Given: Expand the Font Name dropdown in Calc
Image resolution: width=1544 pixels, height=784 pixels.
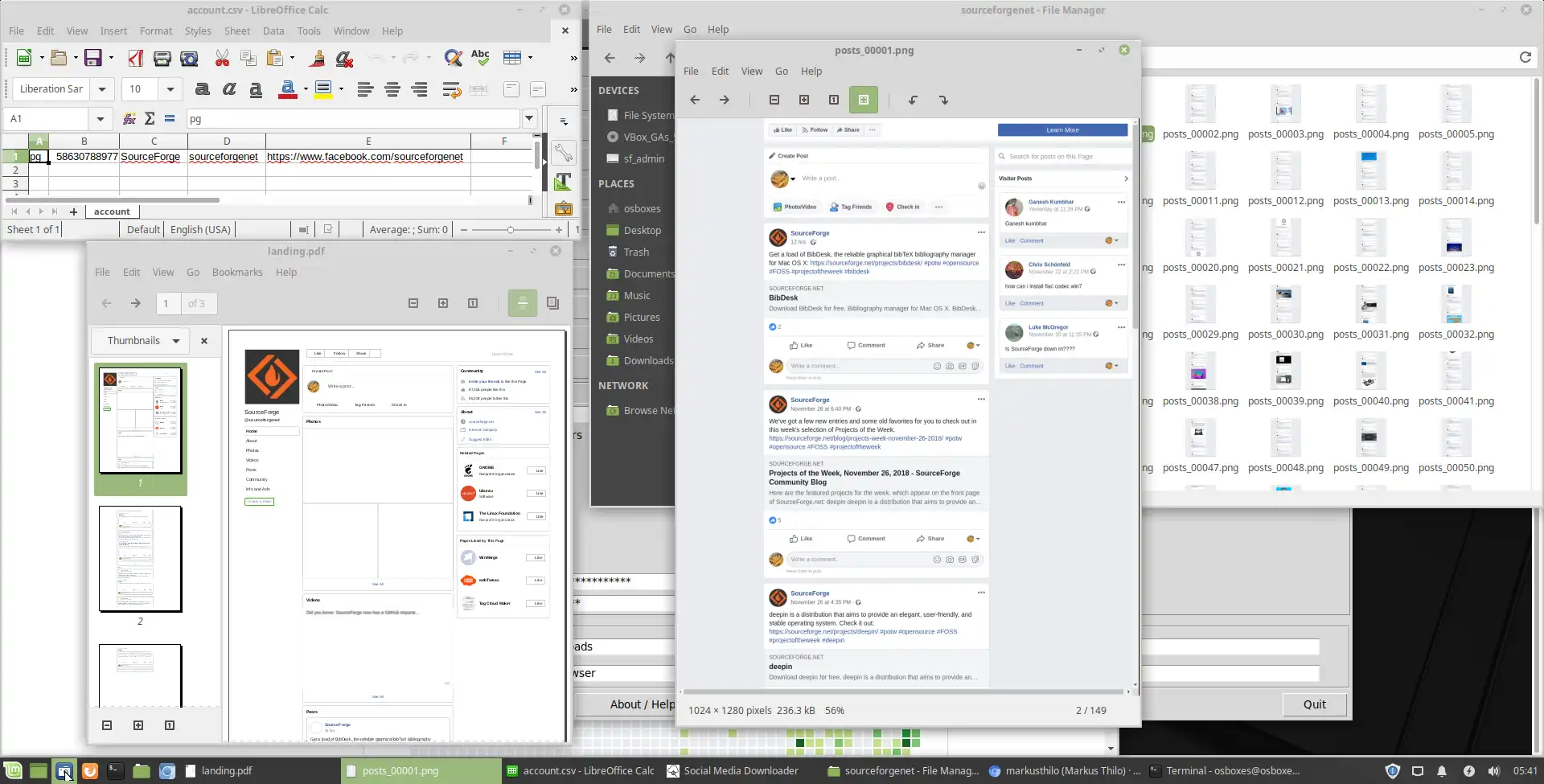Looking at the screenshot, I should (x=102, y=89).
